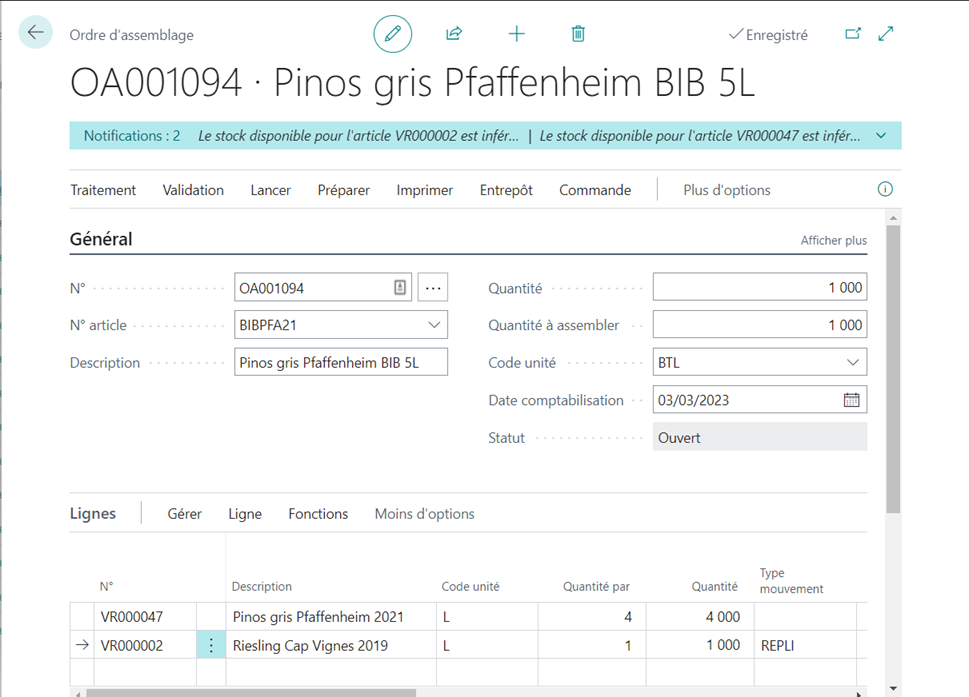This screenshot has width=969, height=697.
Task: Click the vertical scrollbar thumb
Action: 893,369
